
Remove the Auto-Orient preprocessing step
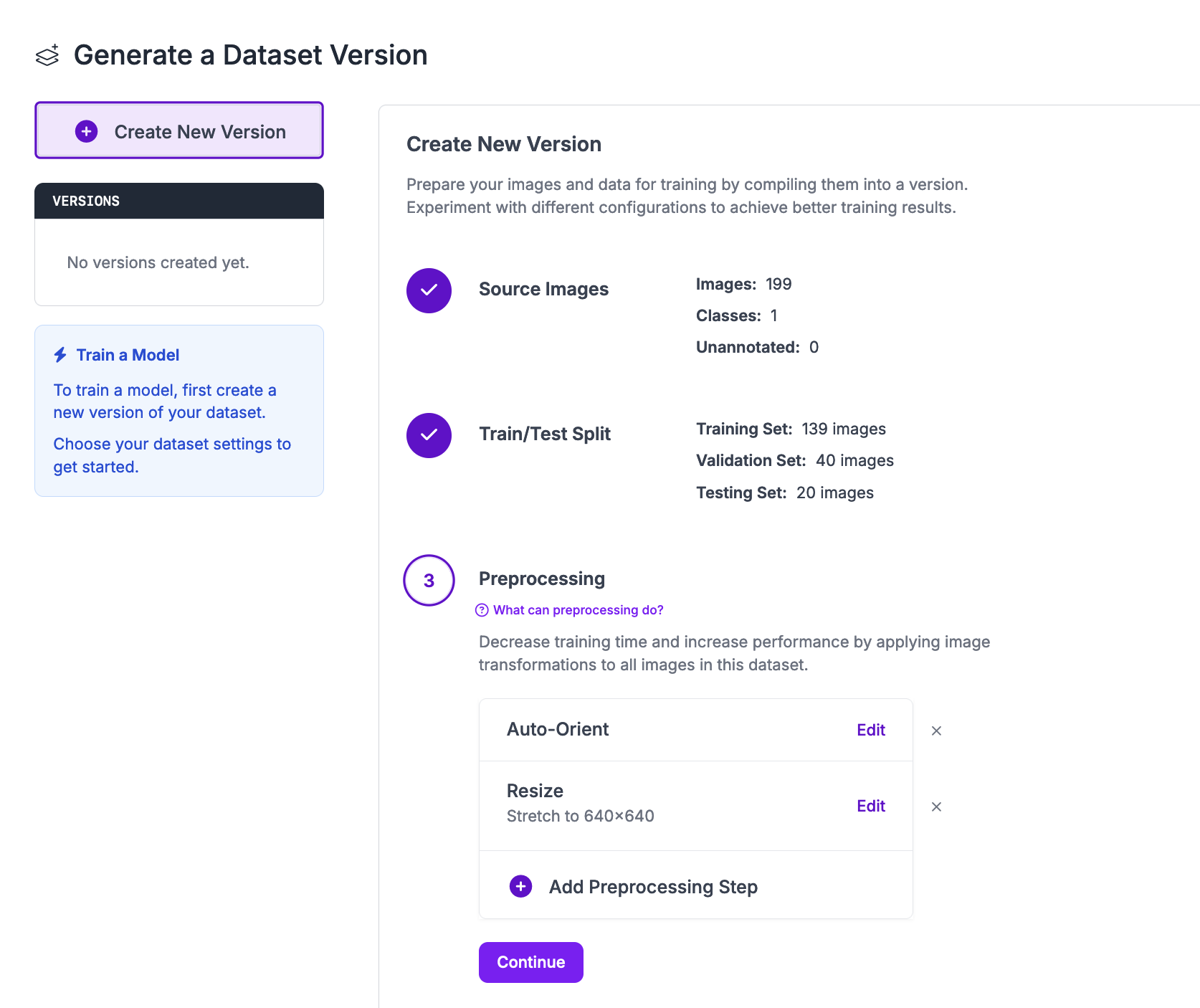pyautogui.click(x=936, y=731)
